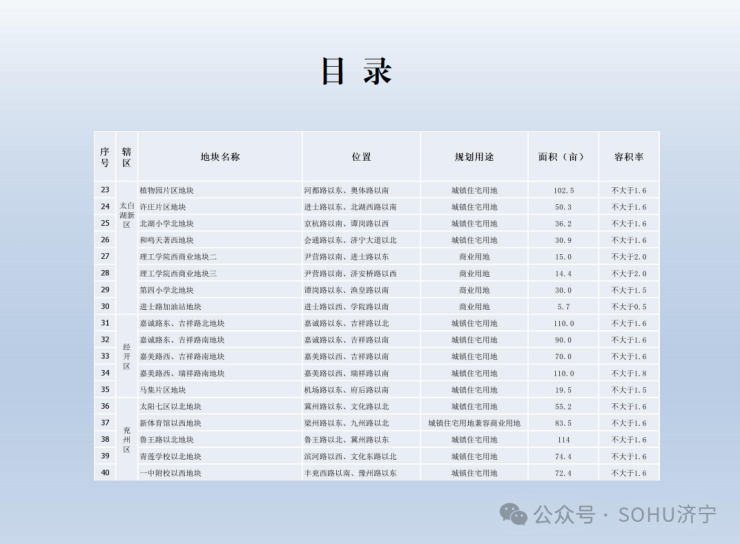Click plot name 一中附校以西地块
The height and width of the screenshot is (544, 740).
pos(170,473)
